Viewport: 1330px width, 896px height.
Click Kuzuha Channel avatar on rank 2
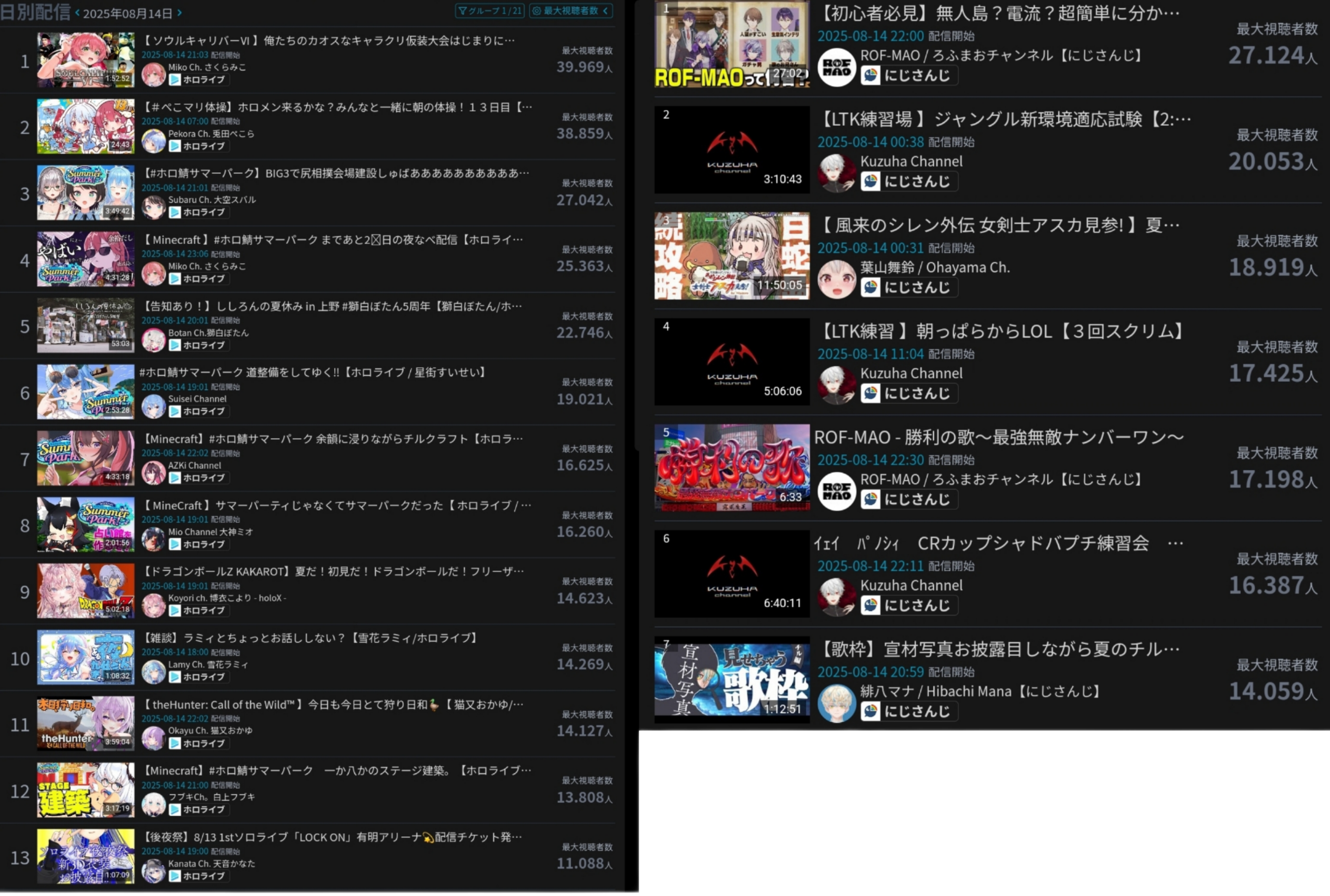(836, 173)
